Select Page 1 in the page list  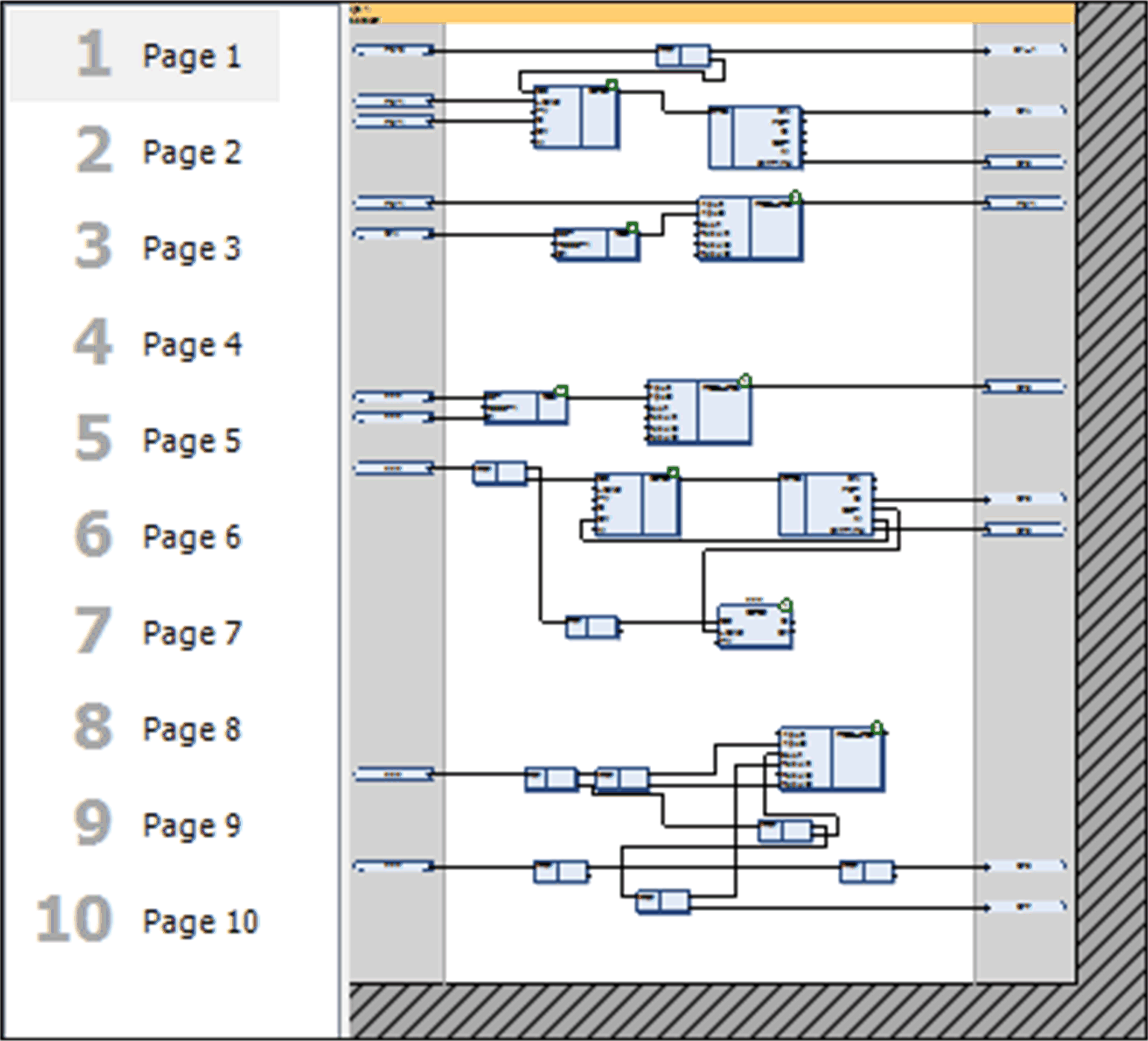(x=191, y=56)
